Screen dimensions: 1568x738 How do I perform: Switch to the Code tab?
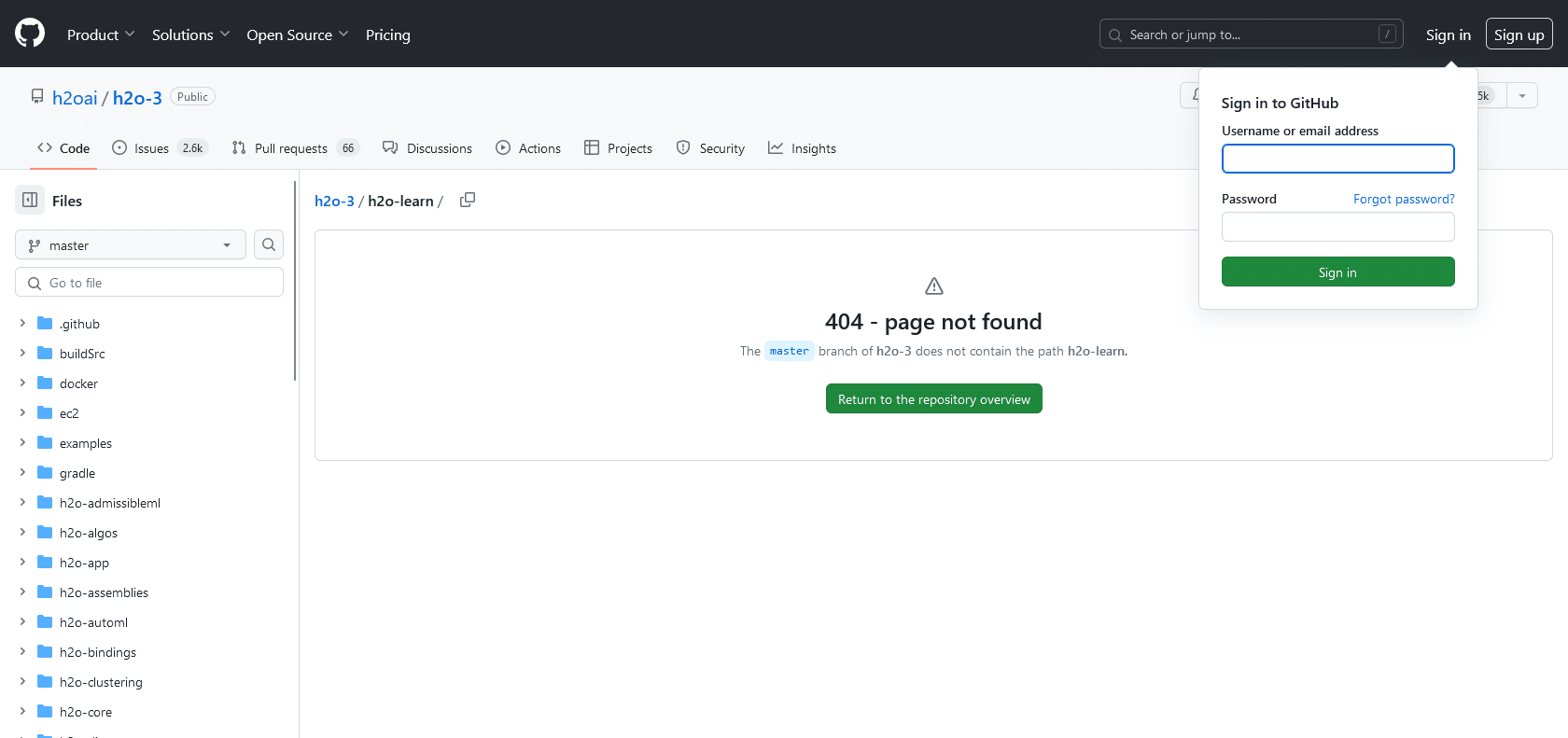[x=63, y=147]
